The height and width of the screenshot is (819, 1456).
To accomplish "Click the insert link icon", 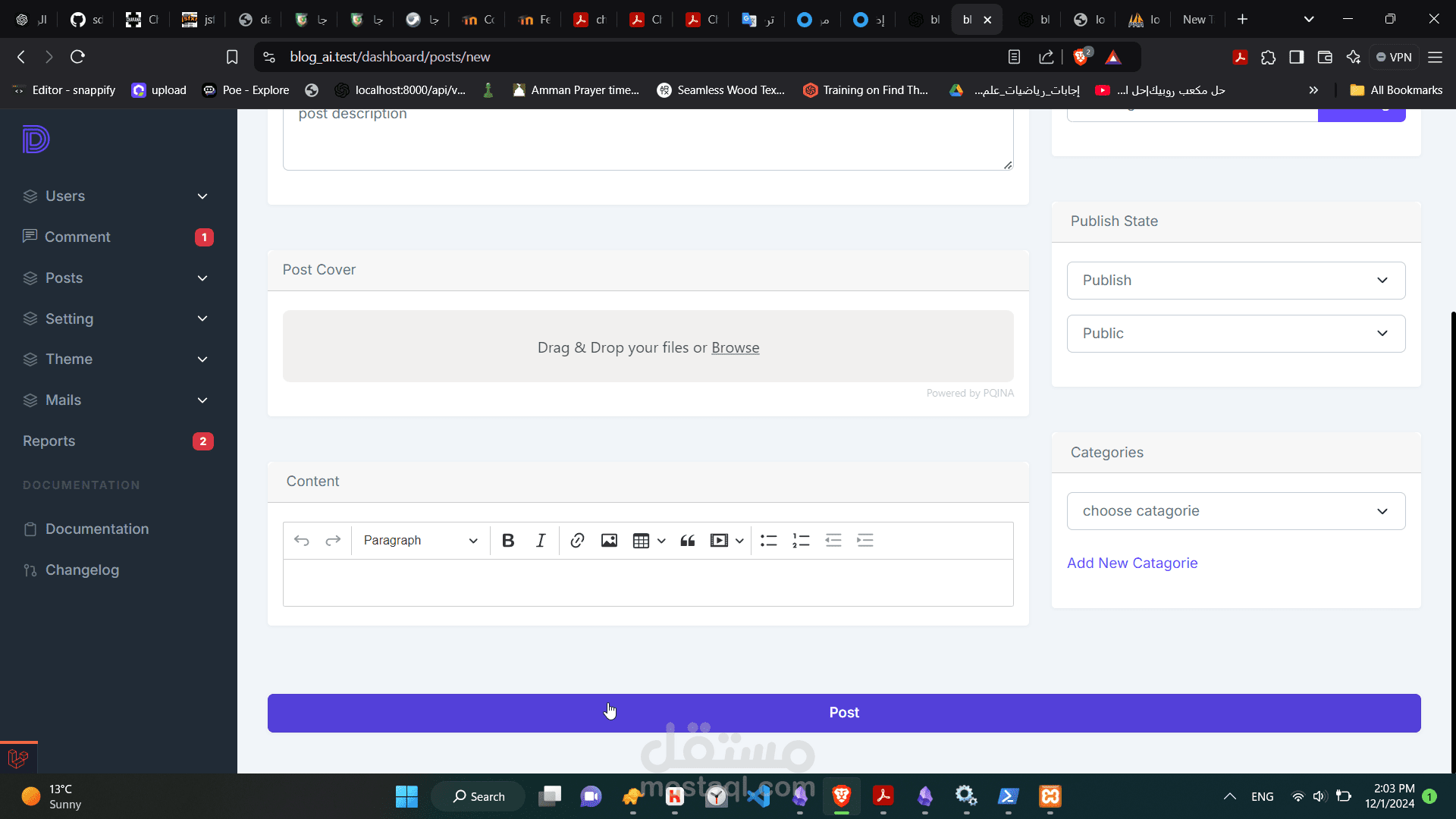I will (x=577, y=541).
